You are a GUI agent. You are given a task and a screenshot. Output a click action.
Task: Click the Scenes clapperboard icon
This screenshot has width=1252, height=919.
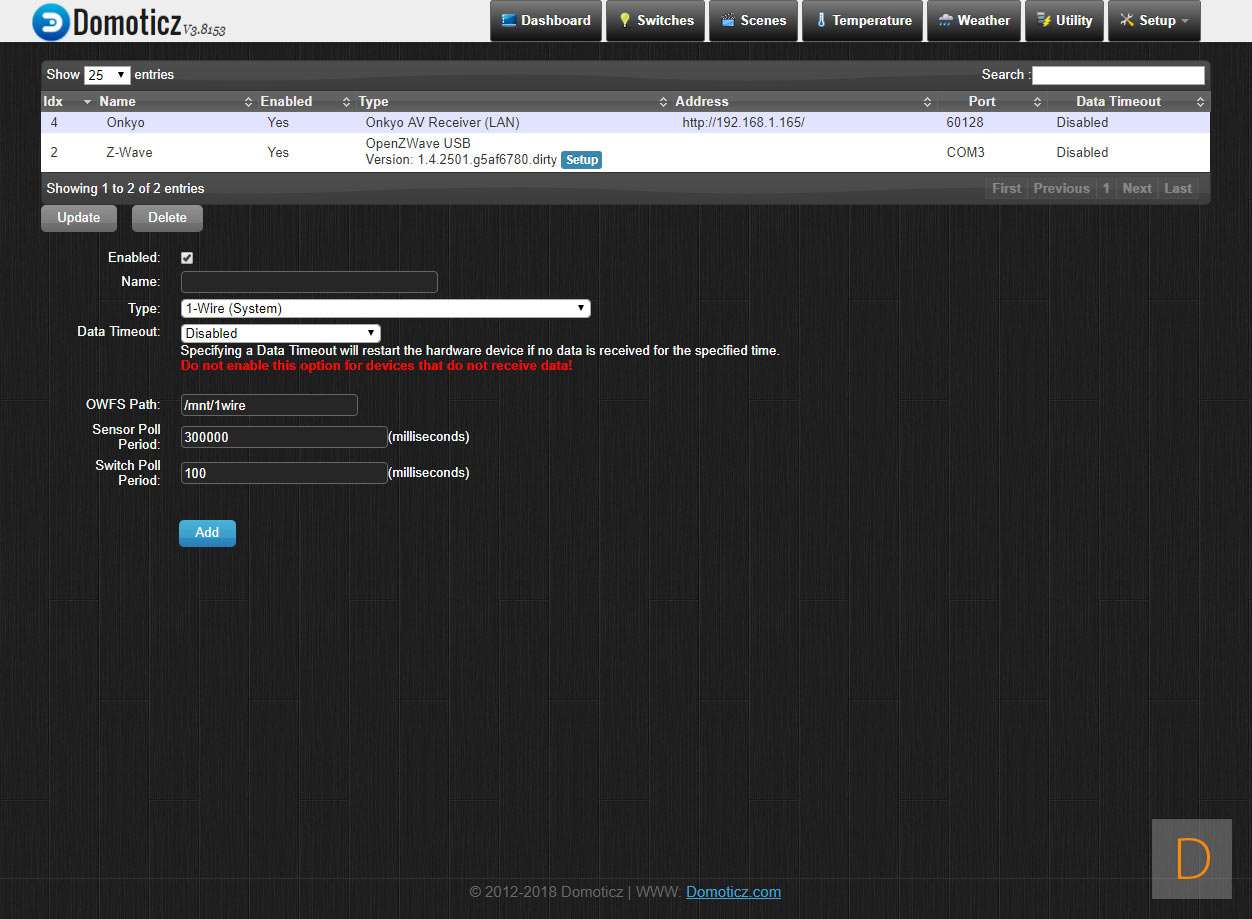728,21
